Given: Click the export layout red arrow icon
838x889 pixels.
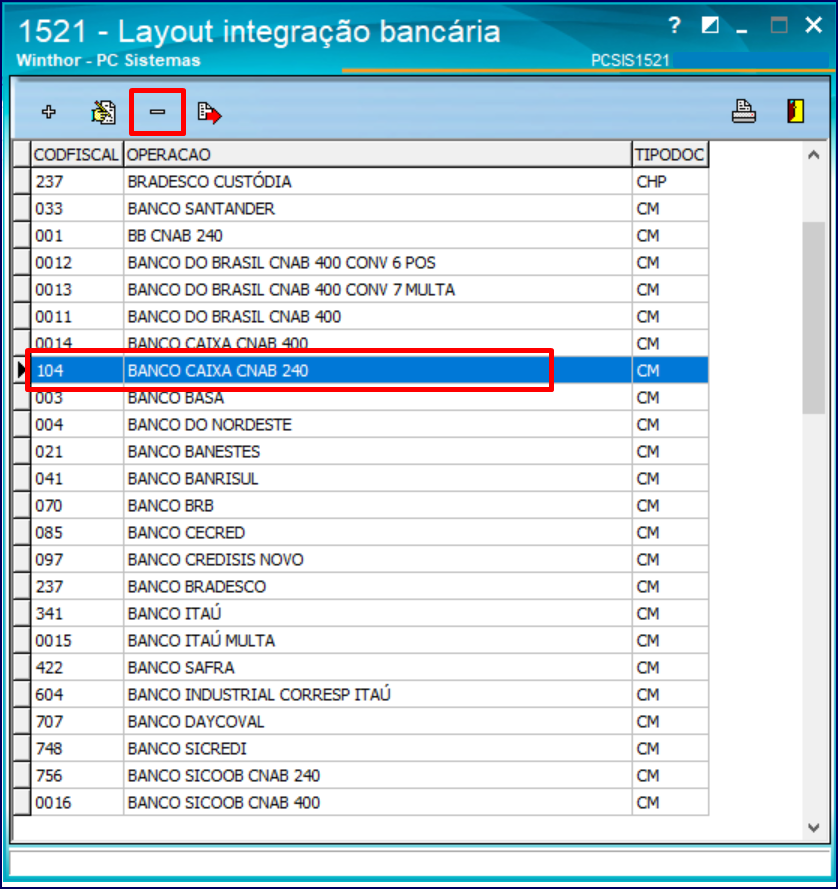Looking at the screenshot, I should 209,112.
